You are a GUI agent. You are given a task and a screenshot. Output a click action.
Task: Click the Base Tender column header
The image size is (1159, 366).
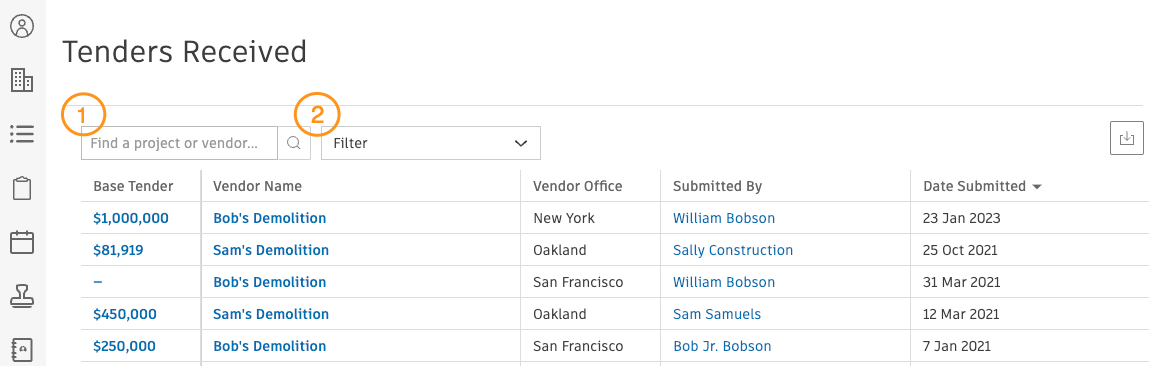point(133,186)
